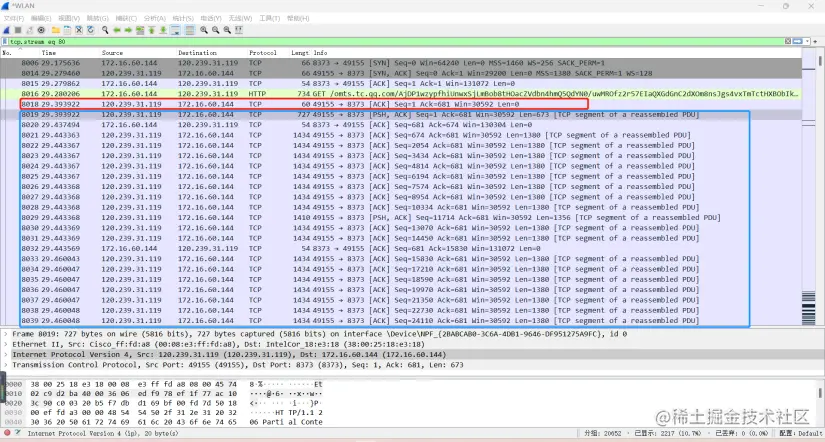
Task: Open the 帮助(H) Help menu
Action: click(298, 18)
